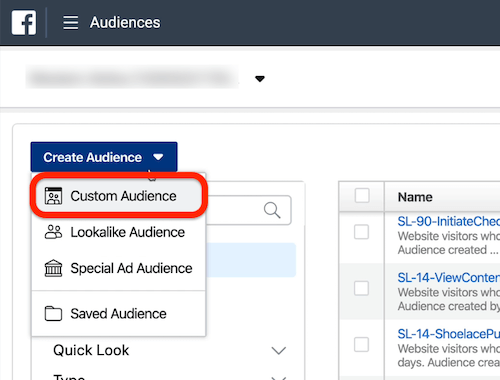Choose Custom Audience from the menu

point(119,196)
